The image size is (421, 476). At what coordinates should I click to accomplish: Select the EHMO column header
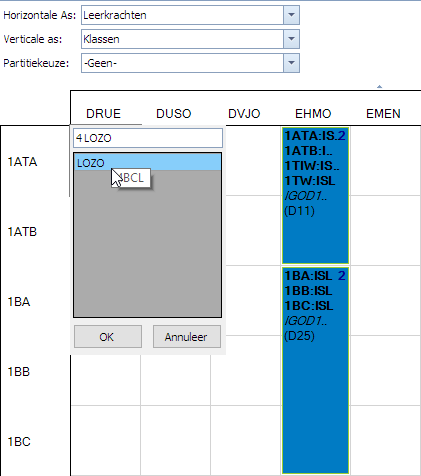(313, 114)
